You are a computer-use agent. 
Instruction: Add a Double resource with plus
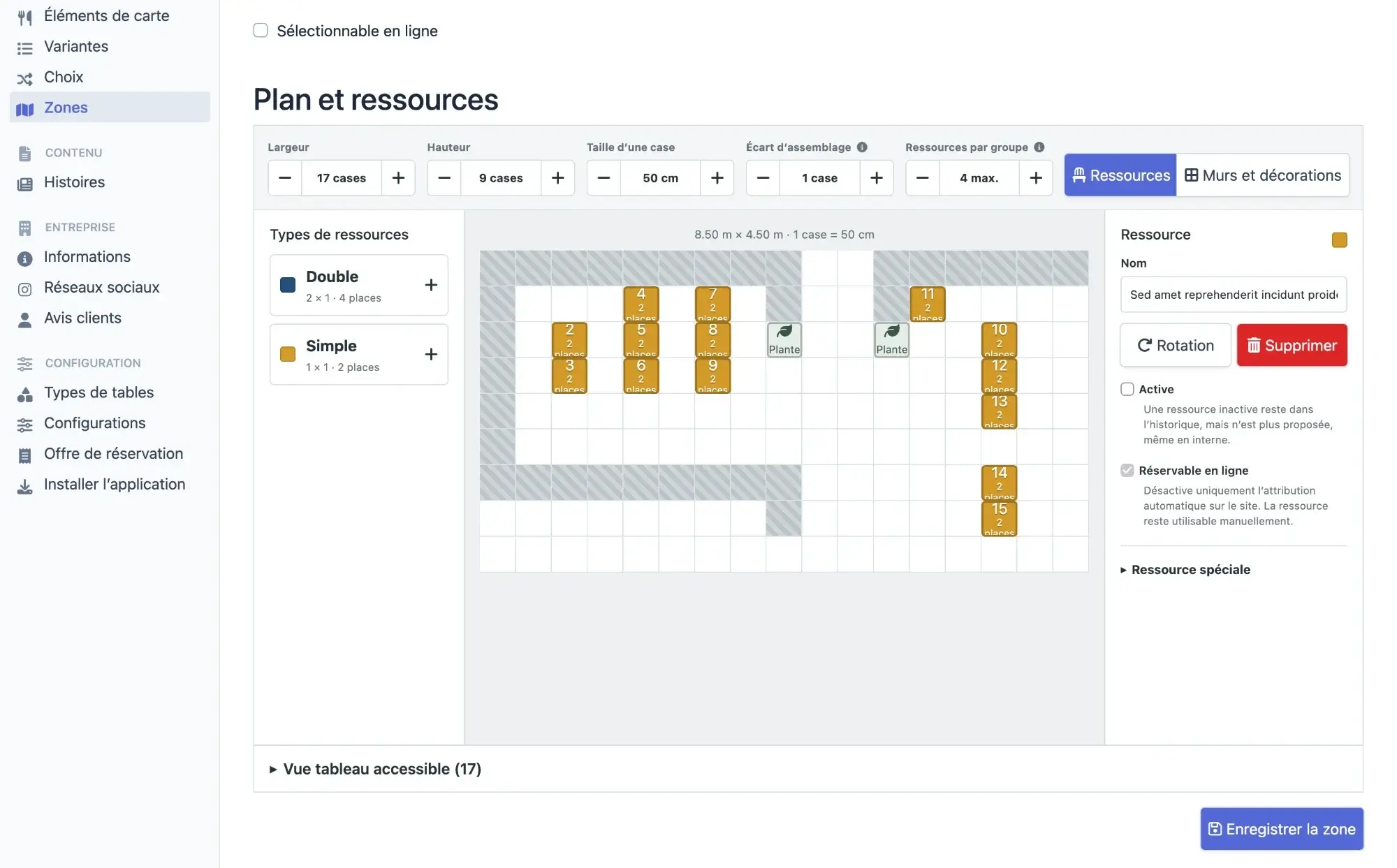pyautogui.click(x=431, y=285)
